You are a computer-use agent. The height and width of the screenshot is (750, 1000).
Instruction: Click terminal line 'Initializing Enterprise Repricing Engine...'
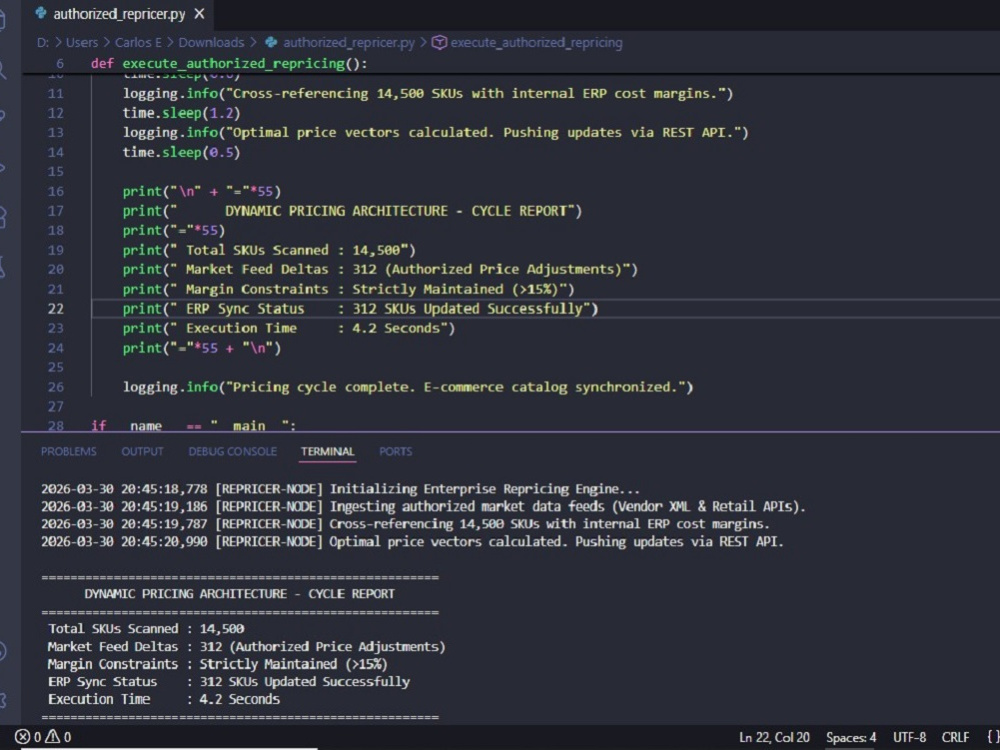coord(484,489)
